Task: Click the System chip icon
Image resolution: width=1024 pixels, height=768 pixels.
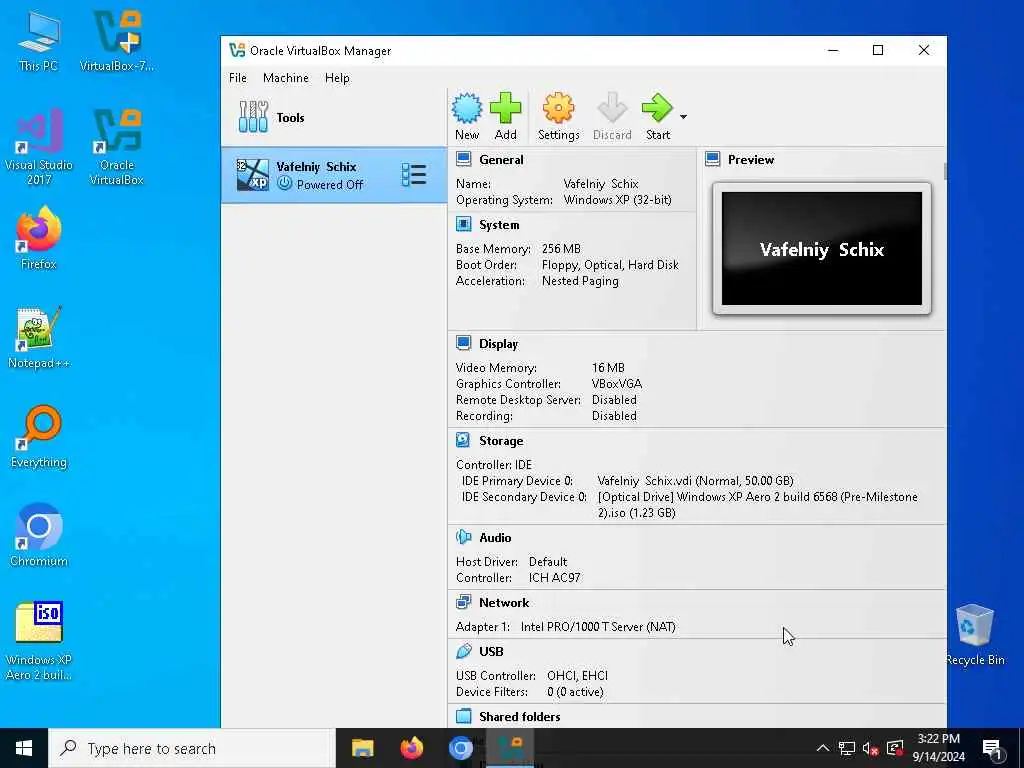Action: pyautogui.click(x=464, y=225)
